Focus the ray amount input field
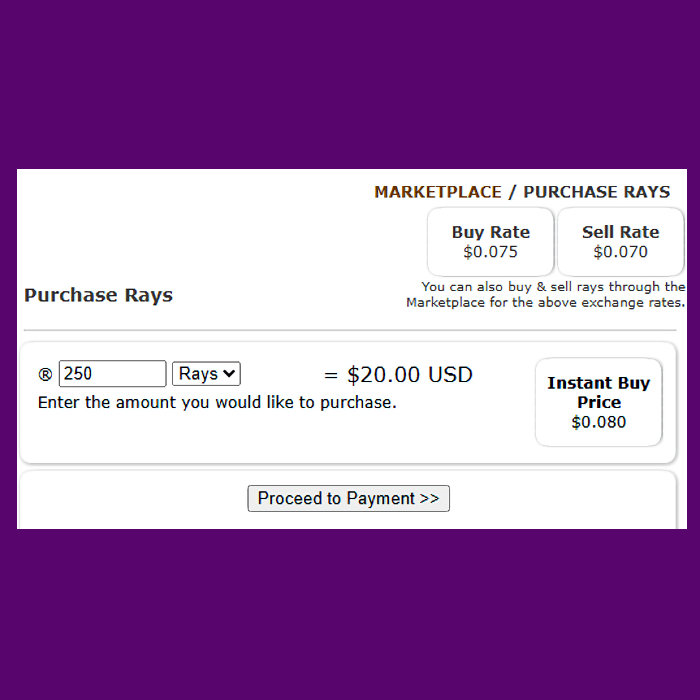 click(112, 374)
